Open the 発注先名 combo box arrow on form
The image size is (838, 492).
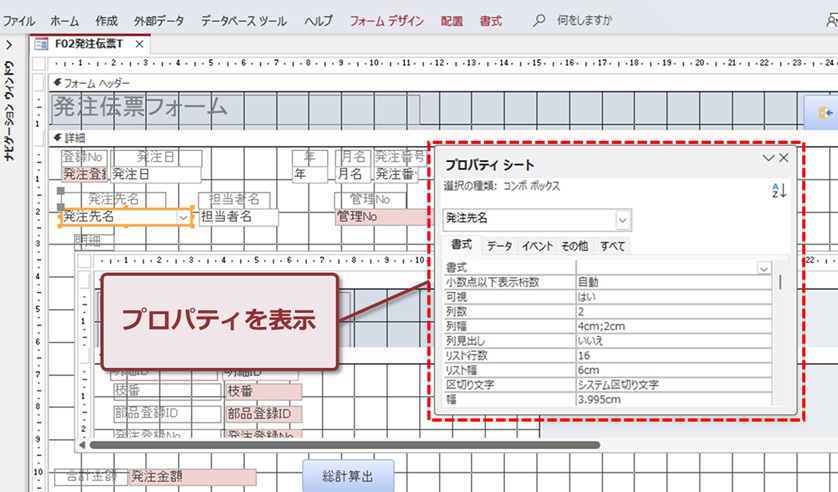(x=183, y=217)
